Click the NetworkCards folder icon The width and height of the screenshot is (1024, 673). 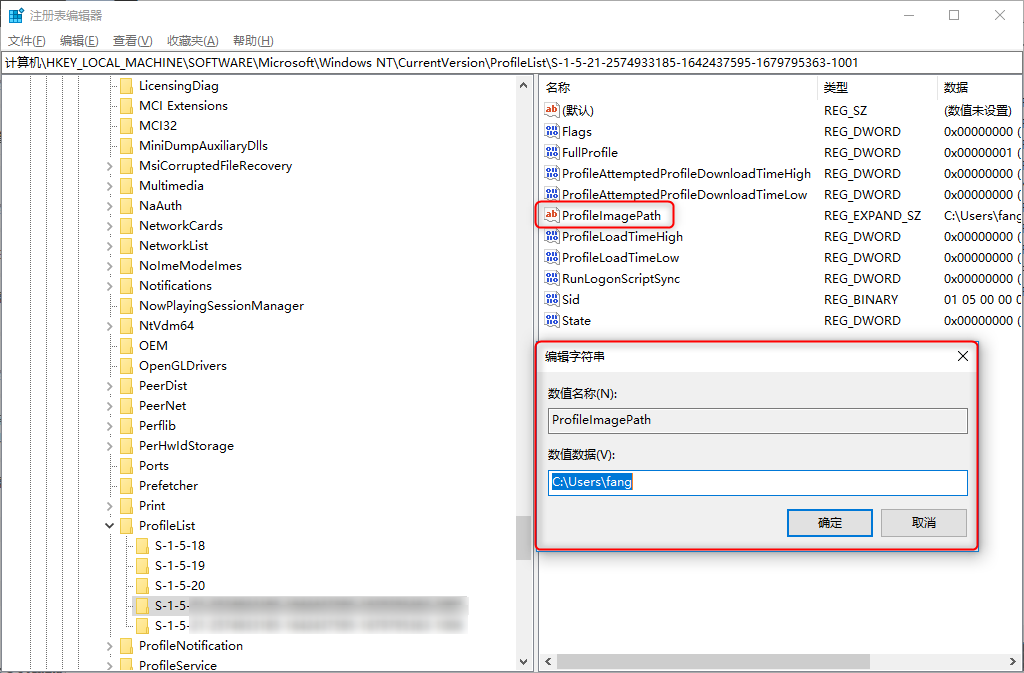[x=127, y=226]
